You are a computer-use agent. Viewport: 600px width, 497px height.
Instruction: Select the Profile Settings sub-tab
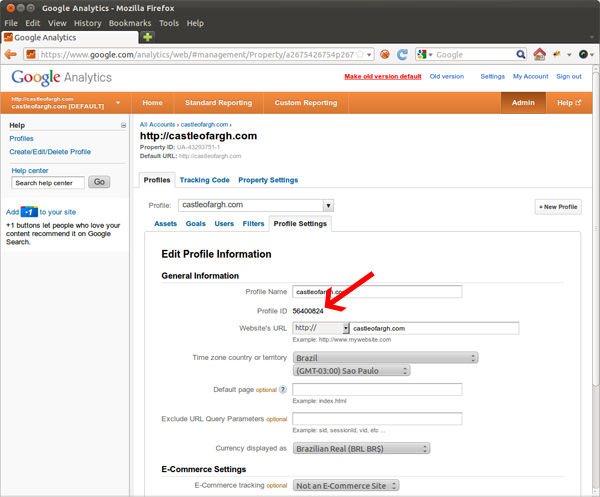(300, 224)
